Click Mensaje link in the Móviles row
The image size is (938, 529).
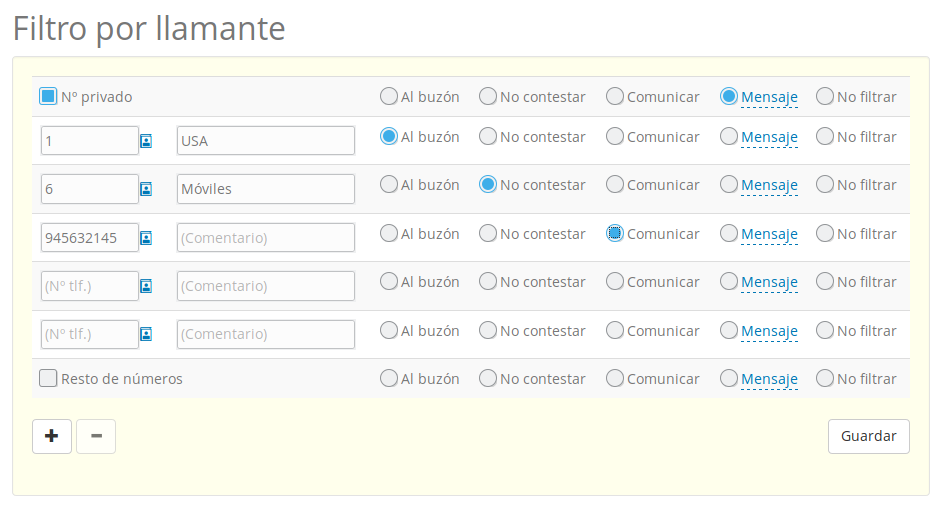(769, 185)
